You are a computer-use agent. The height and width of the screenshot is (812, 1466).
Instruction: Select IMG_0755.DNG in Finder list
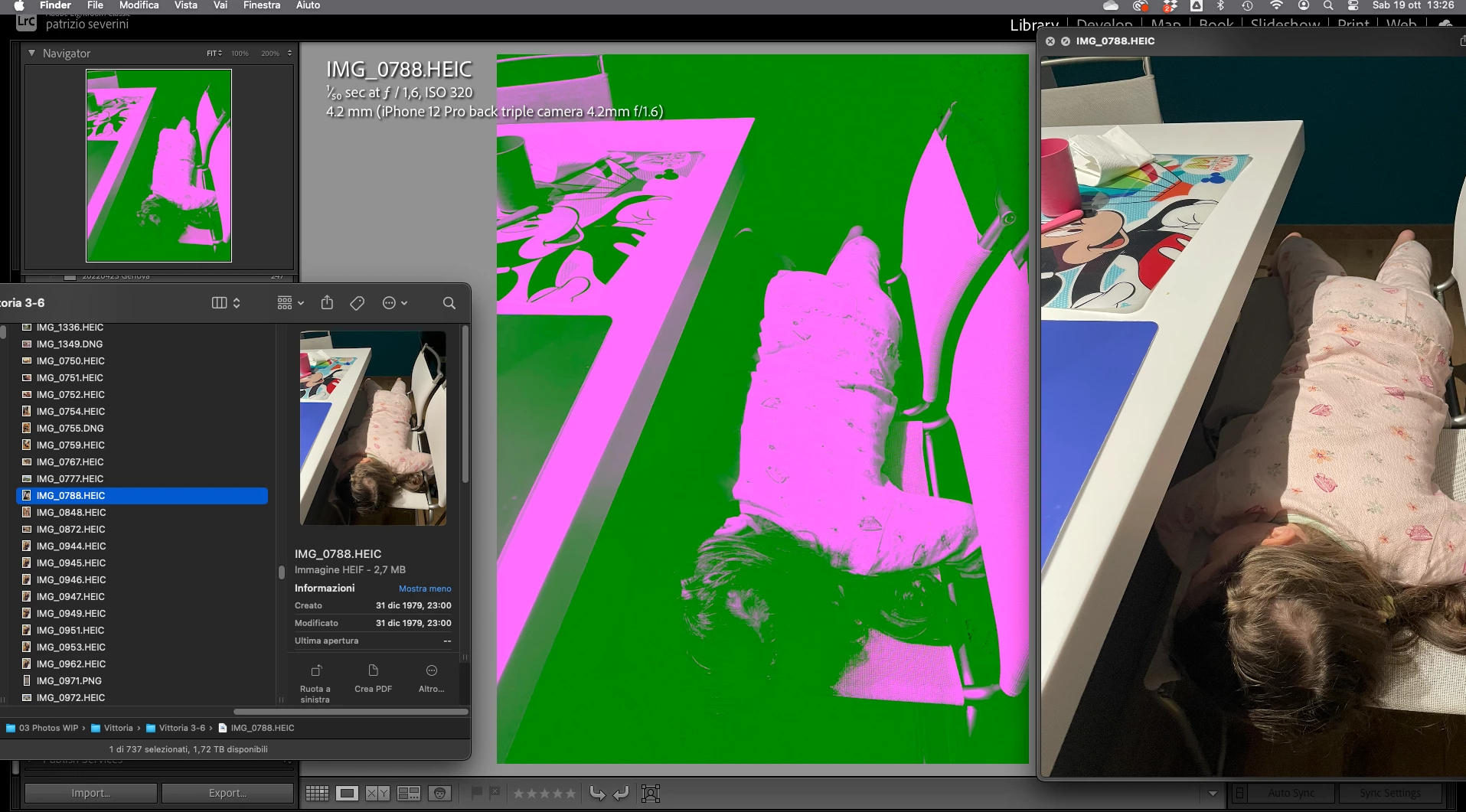142,429
